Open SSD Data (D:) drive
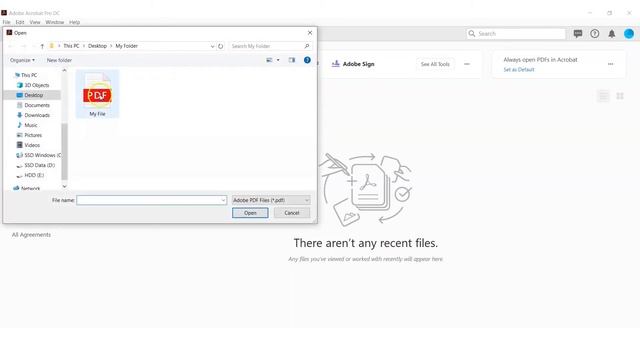 (39, 165)
